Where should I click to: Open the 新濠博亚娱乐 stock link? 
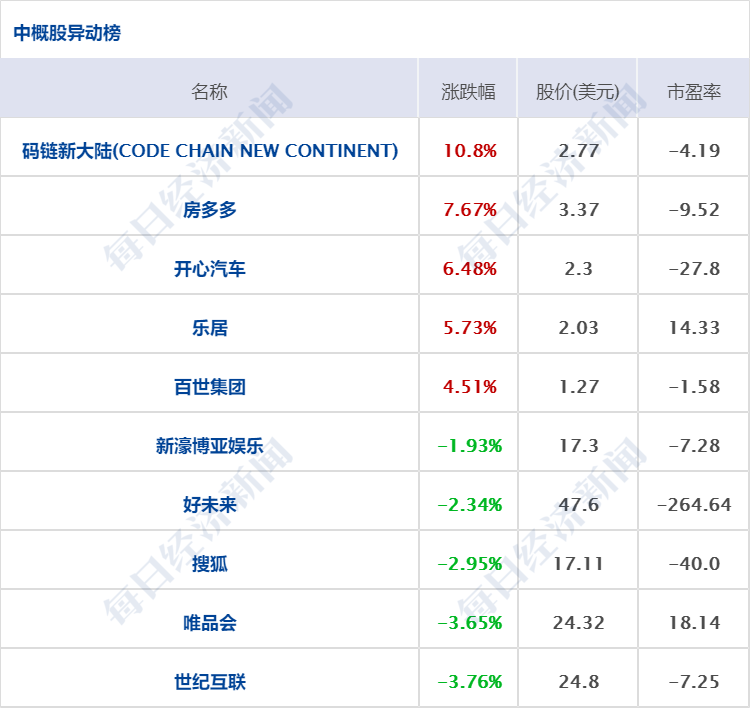point(210,446)
